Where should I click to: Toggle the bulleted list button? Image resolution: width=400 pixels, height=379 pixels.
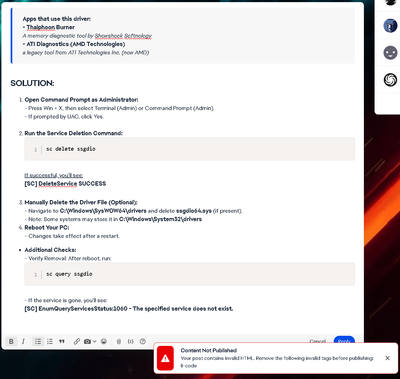coord(38,341)
